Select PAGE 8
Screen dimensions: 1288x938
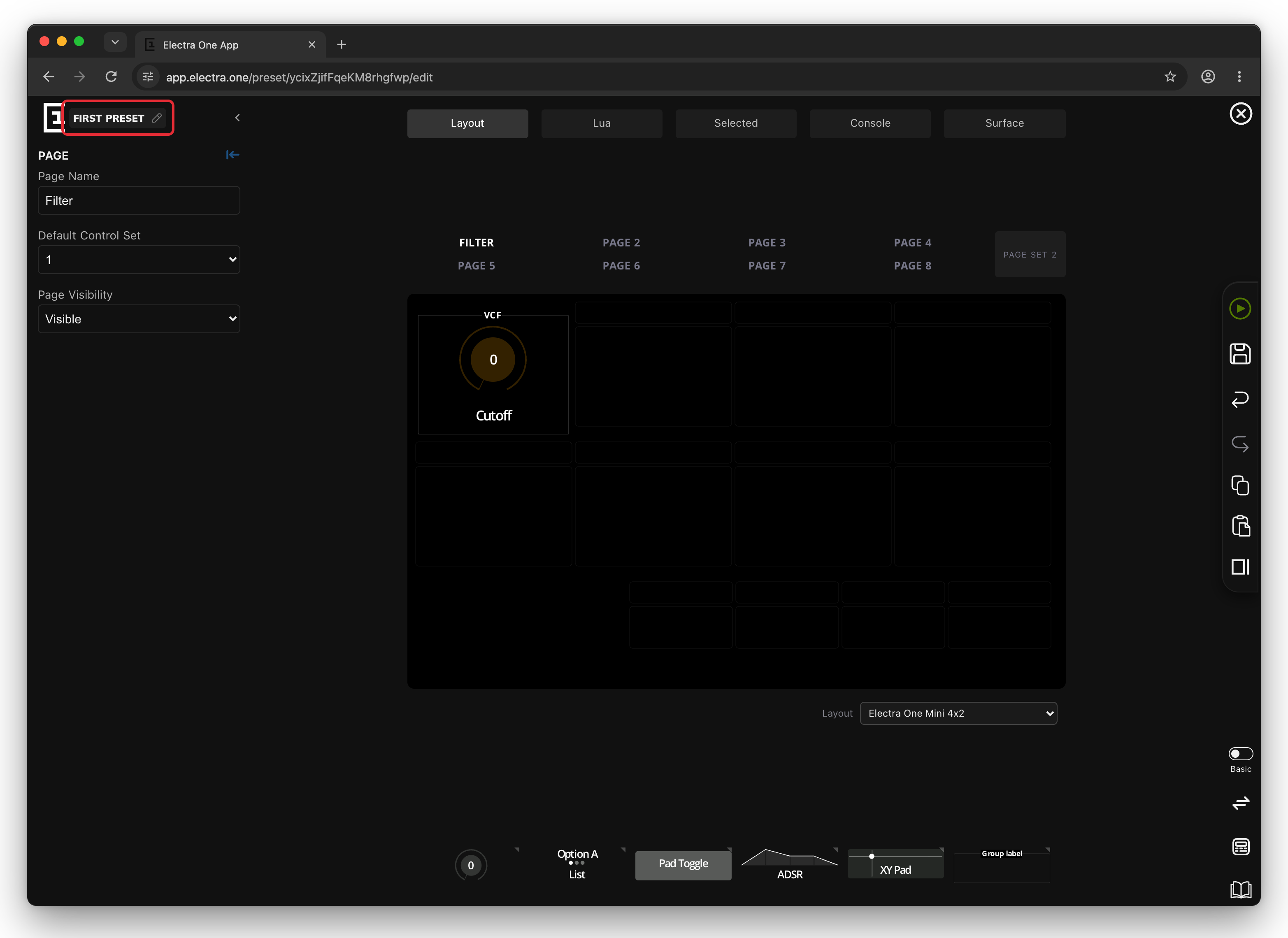(912, 266)
